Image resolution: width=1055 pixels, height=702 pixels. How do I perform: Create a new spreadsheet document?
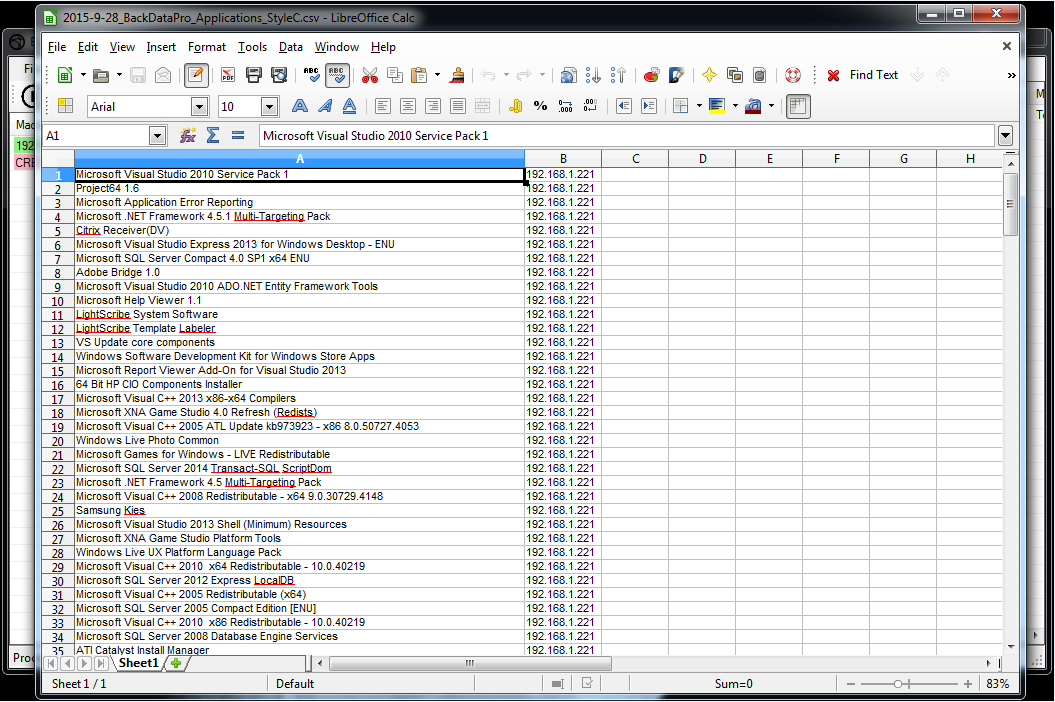click(x=65, y=75)
